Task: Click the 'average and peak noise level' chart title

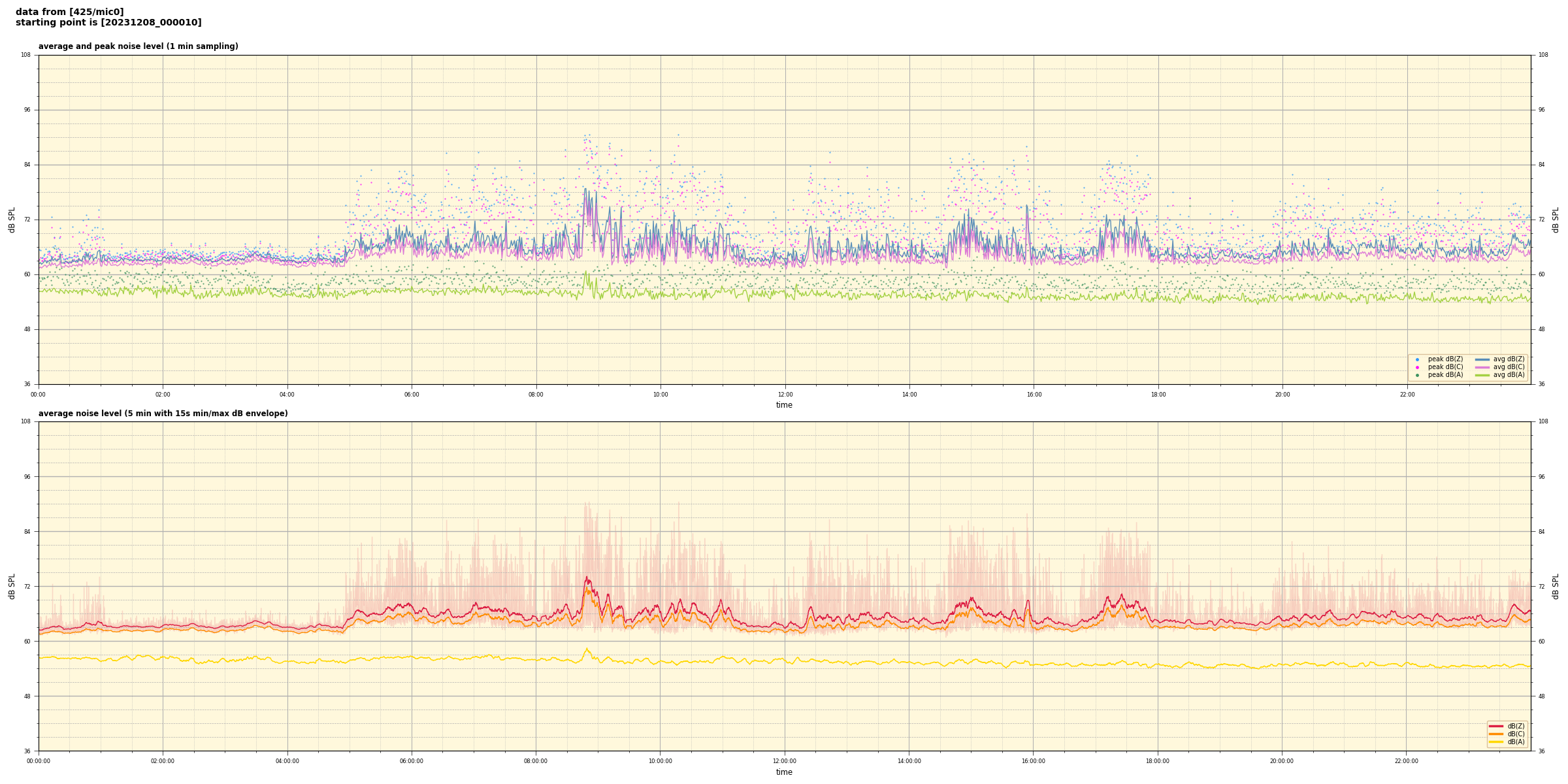Action: (138, 46)
